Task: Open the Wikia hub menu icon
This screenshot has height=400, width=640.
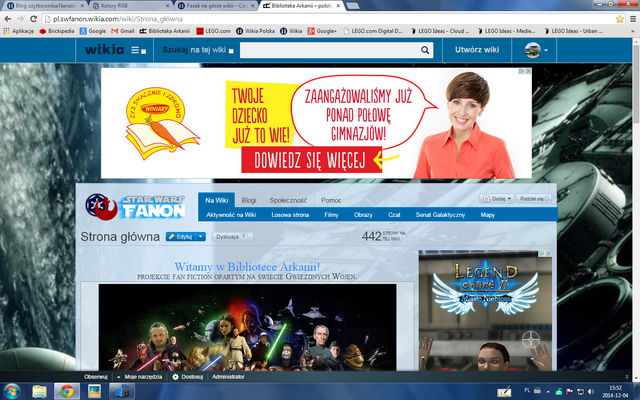Action: pyautogui.click(x=138, y=50)
